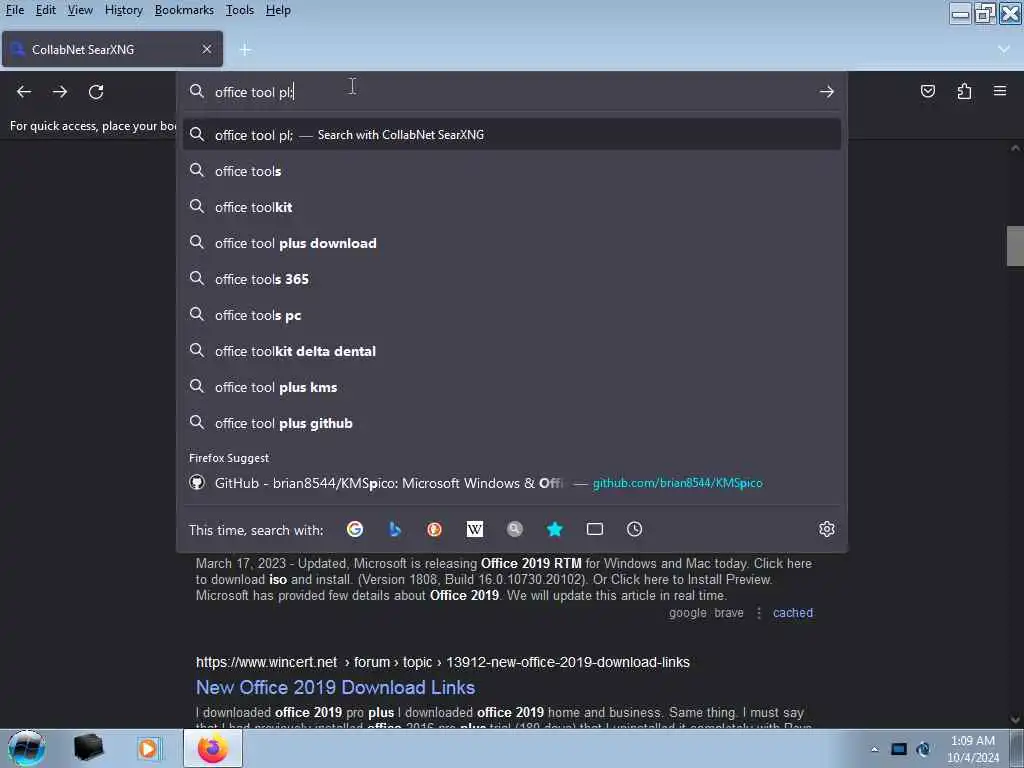Search this time with SearXNG magnifier

click(515, 529)
